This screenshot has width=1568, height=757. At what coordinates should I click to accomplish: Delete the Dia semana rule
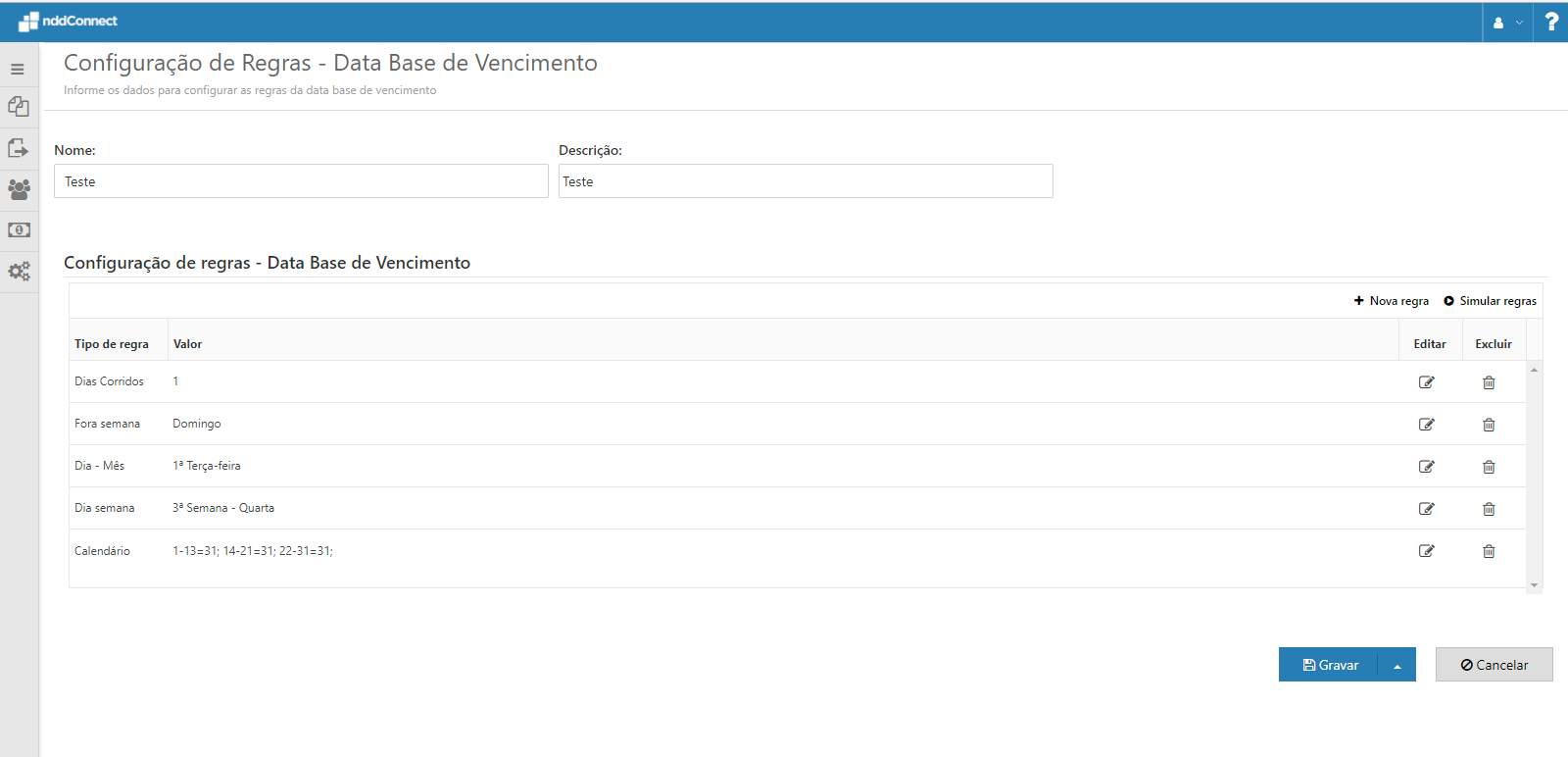click(1489, 509)
